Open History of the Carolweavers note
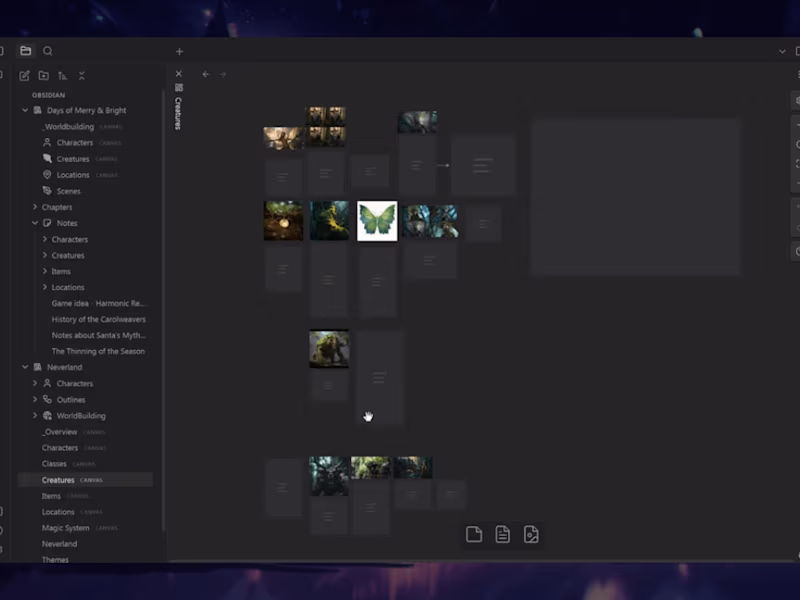 click(98, 319)
